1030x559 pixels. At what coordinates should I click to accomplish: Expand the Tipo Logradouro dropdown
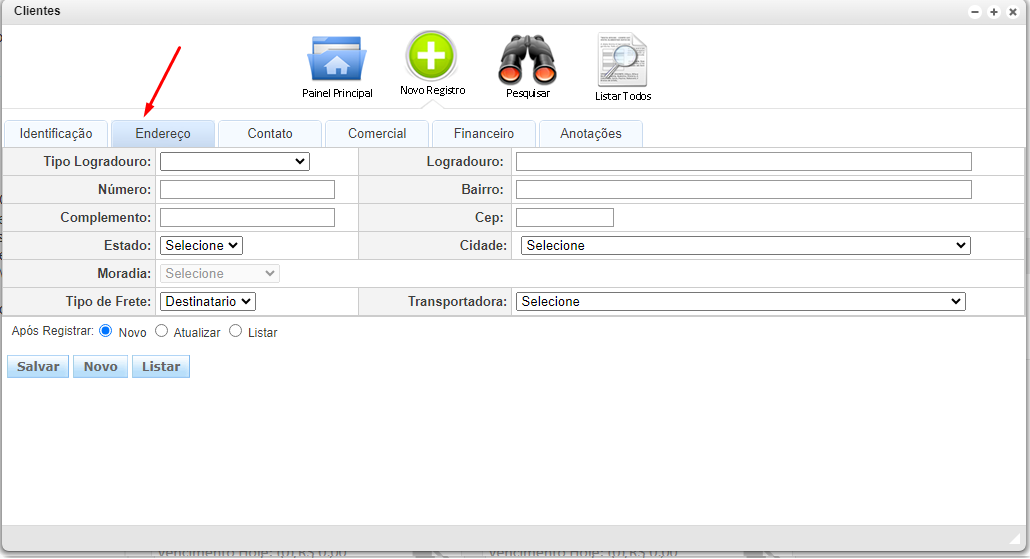[x=235, y=161]
